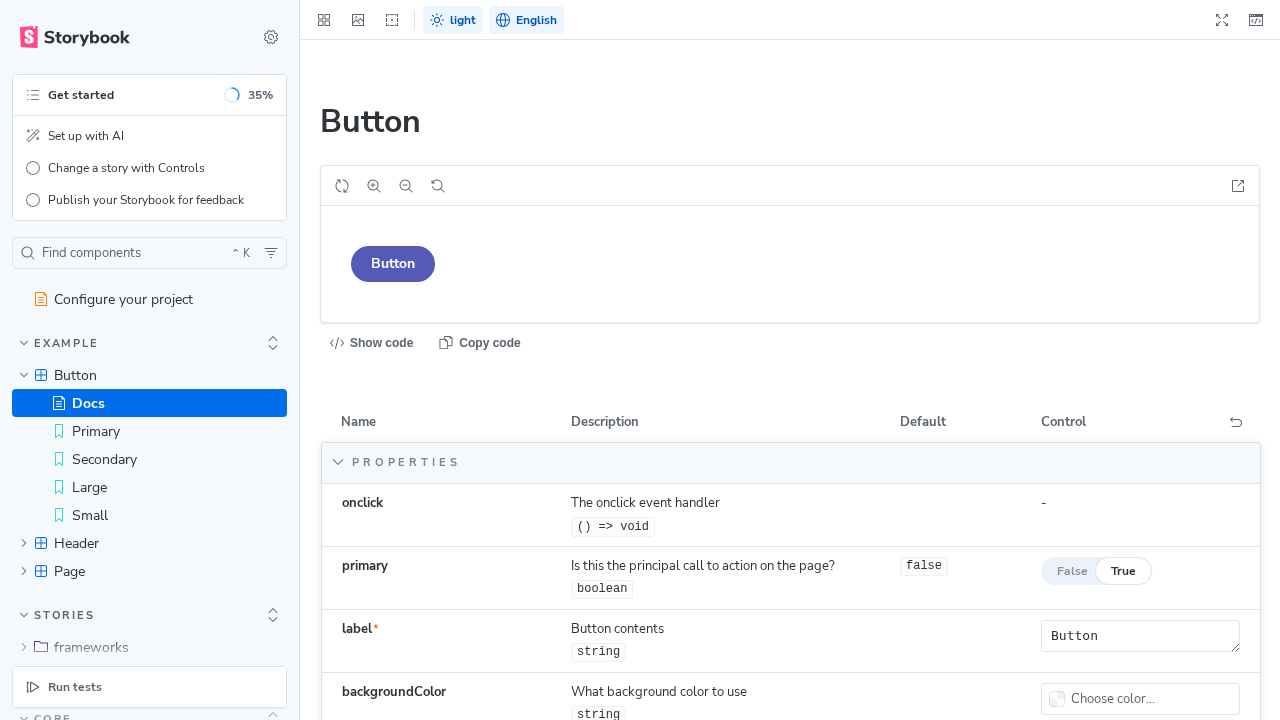
Task: Open backgroundColor Choose color input
Action: (x=1140, y=699)
